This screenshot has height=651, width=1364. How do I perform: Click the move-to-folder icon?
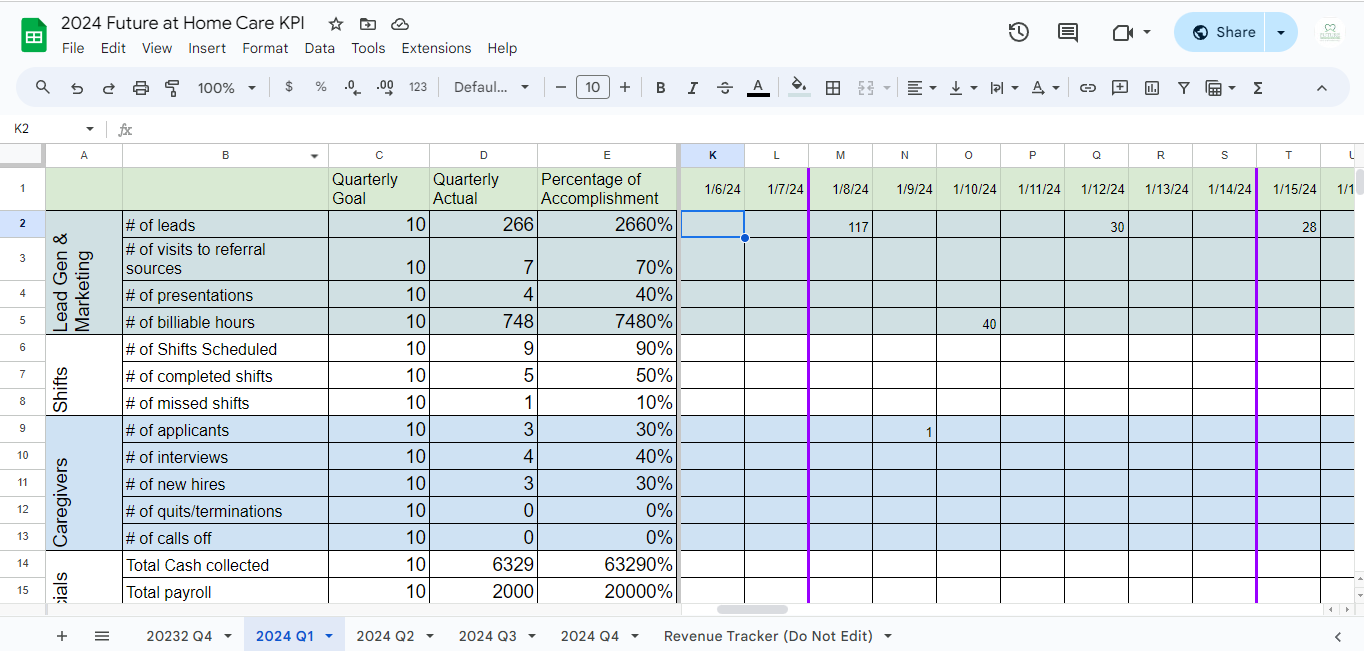pyautogui.click(x=368, y=24)
